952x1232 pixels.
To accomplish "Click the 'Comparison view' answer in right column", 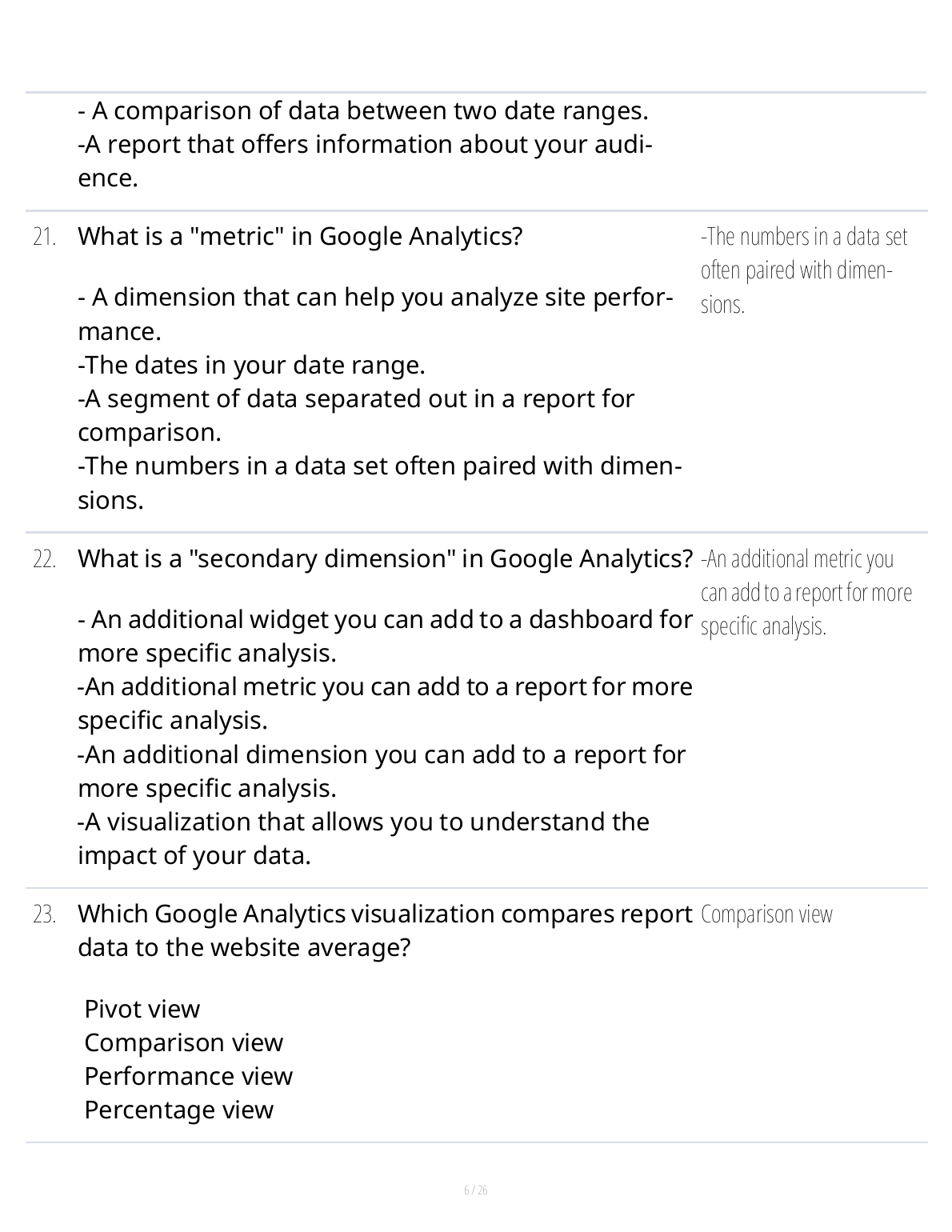I will tap(766, 914).
